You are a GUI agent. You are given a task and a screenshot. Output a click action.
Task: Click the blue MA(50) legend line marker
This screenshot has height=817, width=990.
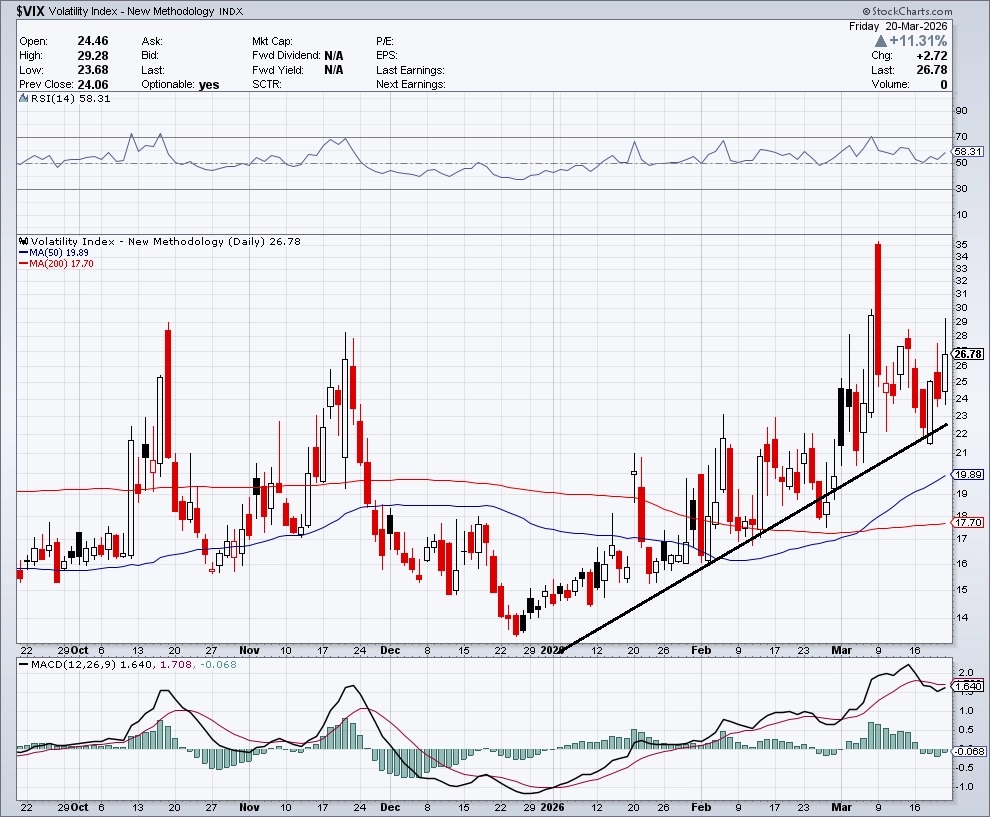click(23, 253)
